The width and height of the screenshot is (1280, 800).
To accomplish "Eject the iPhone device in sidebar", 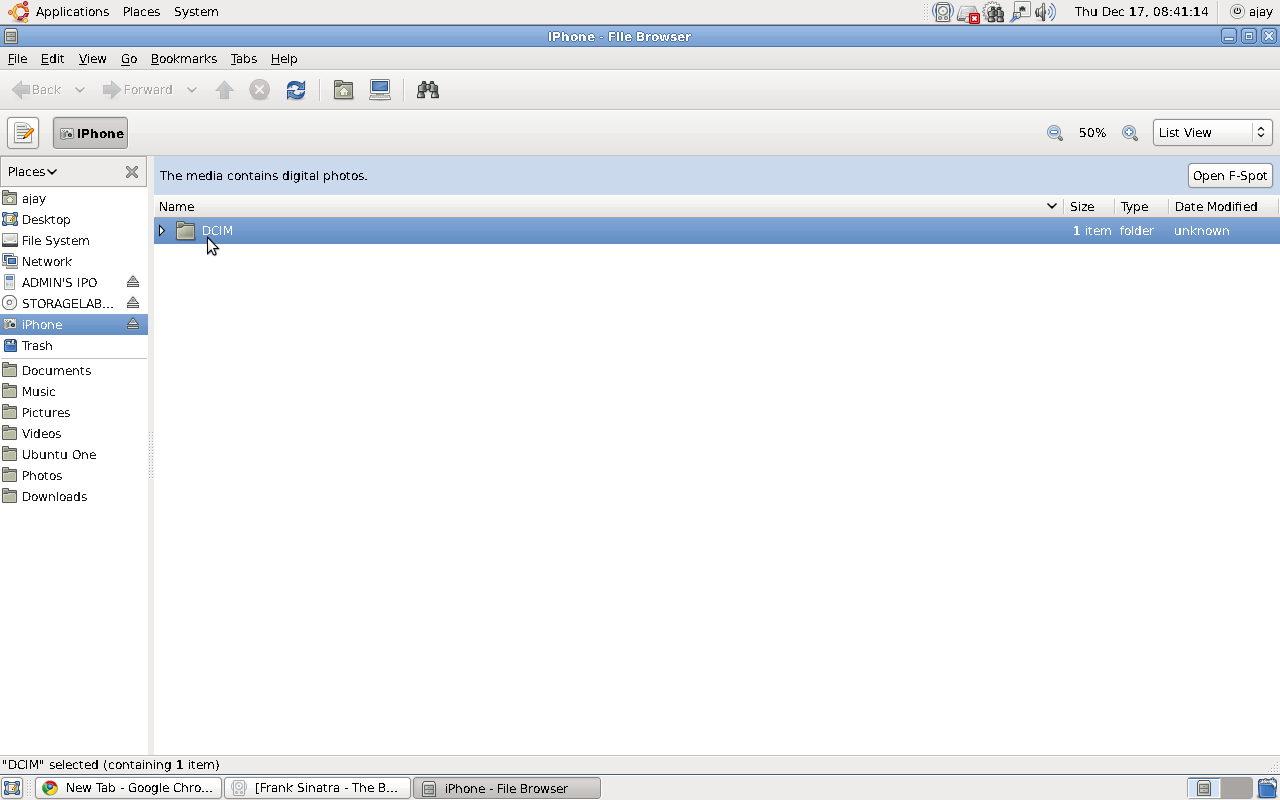I will tap(133, 324).
